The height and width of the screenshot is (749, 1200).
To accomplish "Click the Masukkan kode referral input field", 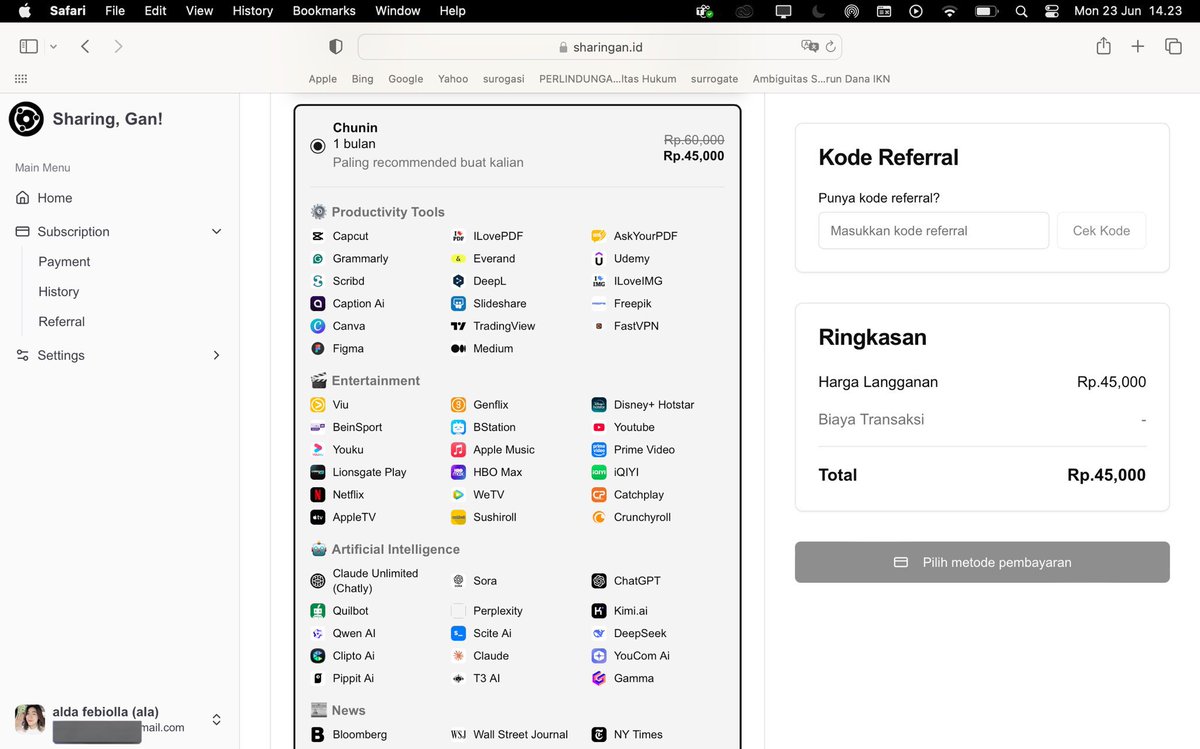I will (x=933, y=231).
